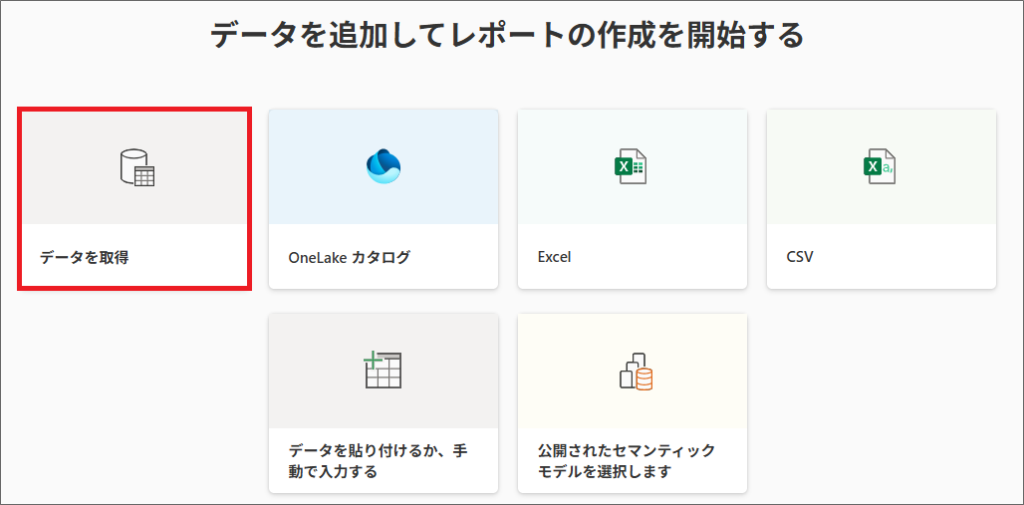Viewport: 1024px width, 505px height.
Task: Click the heading データを追加してレポートの作成を開始する
Action: click(x=507, y=36)
